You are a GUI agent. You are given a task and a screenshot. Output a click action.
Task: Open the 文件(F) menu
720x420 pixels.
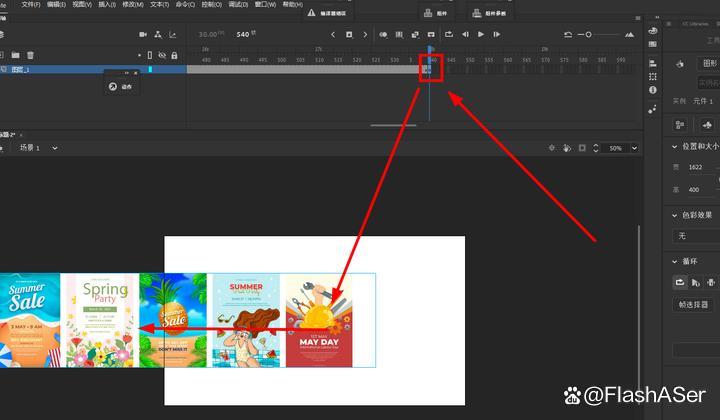pyautogui.click(x=31, y=4)
